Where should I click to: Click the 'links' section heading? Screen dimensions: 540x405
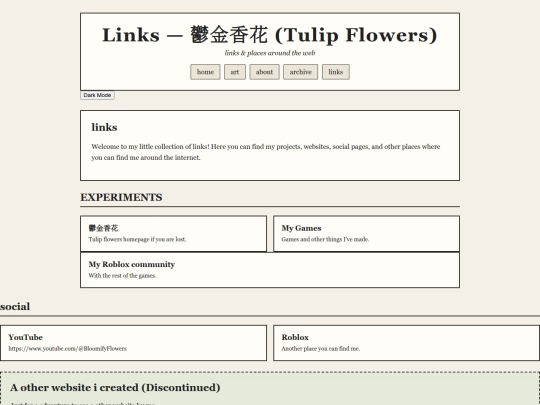pyautogui.click(x=104, y=127)
